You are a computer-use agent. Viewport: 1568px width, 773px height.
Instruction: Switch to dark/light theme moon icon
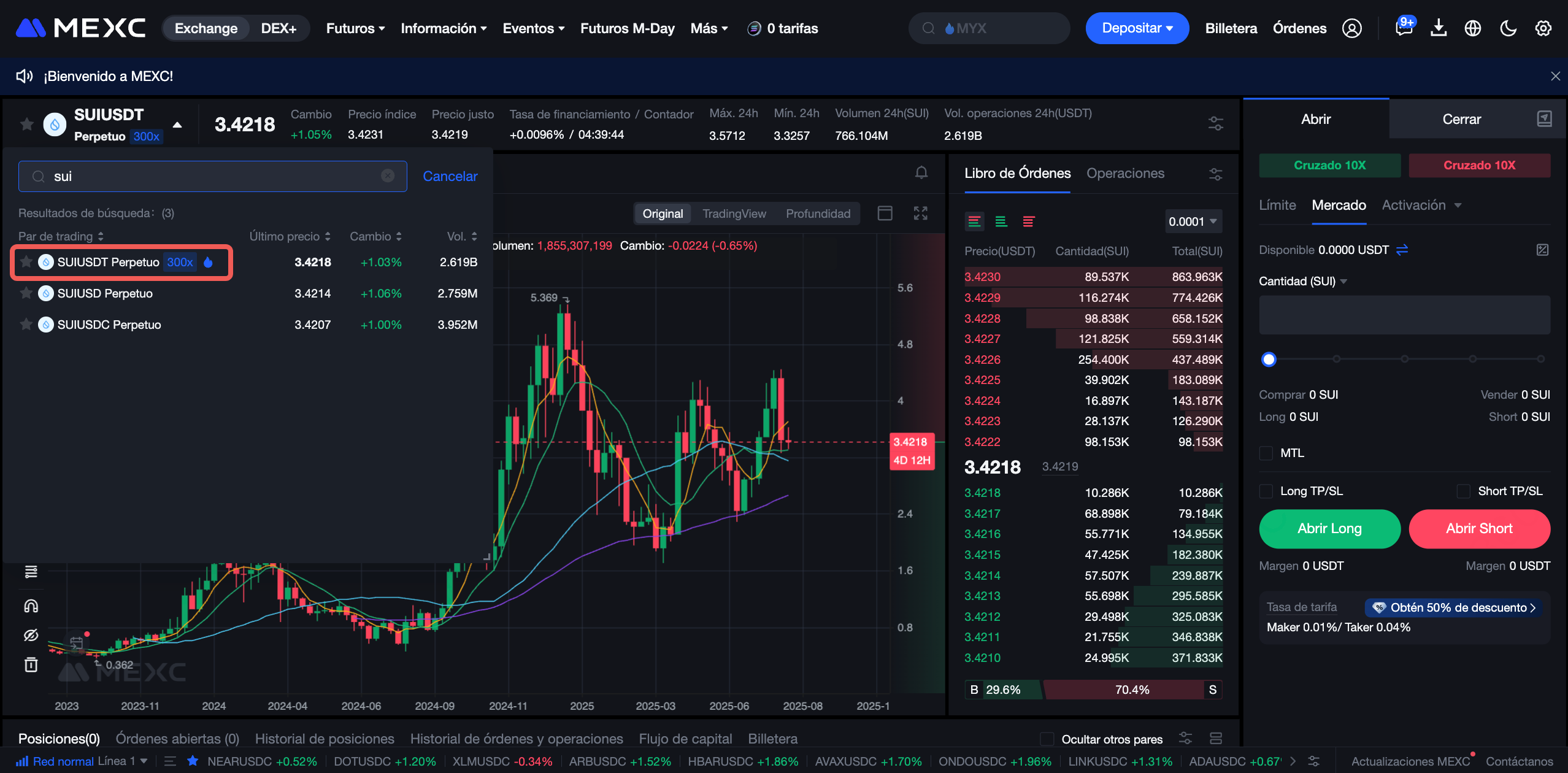point(1508,28)
